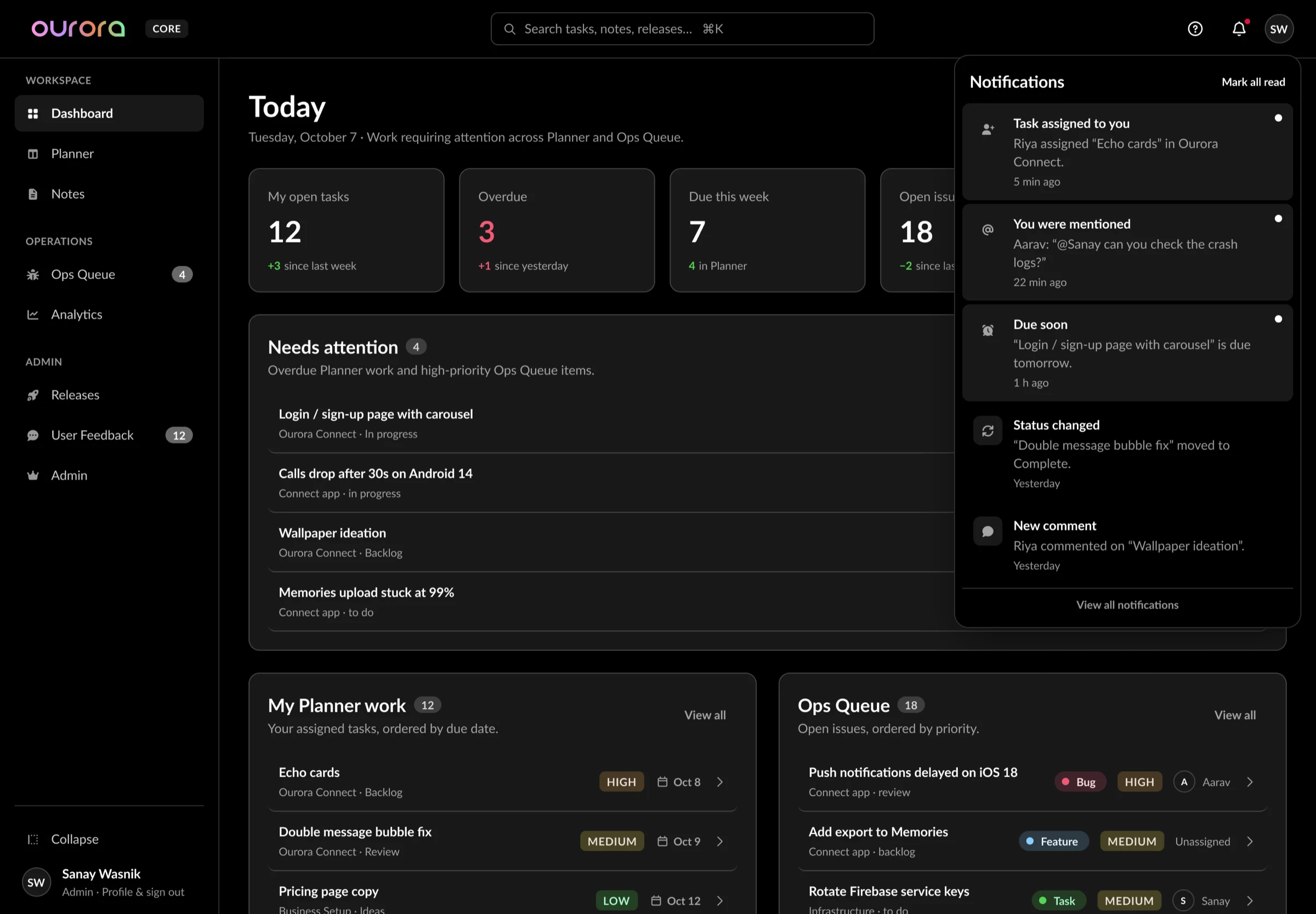Click the LOW priority tag on Pricing page copy
This screenshot has height=914, width=1316.
tap(616, 901)
